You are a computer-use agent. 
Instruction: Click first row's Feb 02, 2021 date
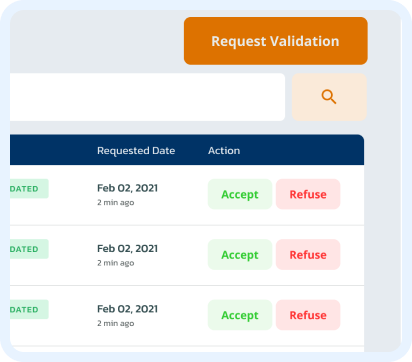click(x=127, y=188)
